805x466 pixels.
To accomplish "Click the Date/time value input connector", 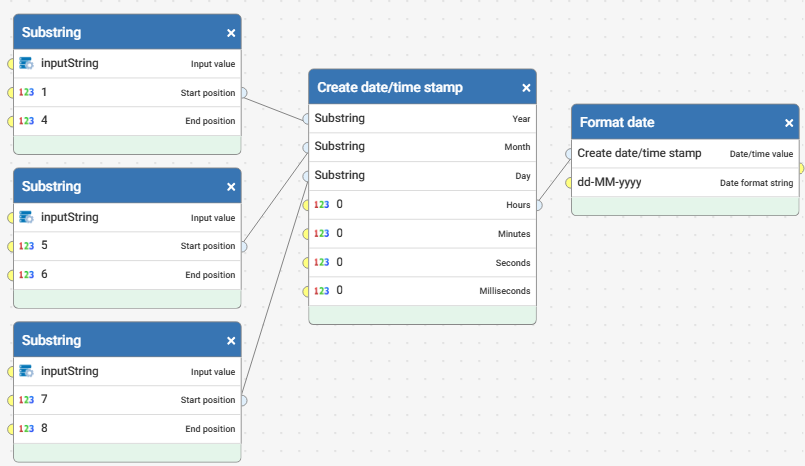I will [569, 153].
